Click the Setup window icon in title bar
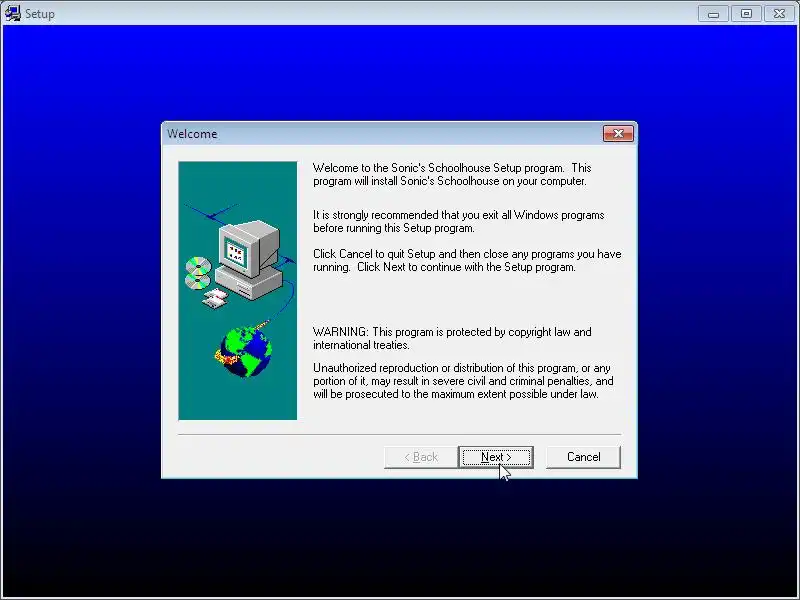Image resolution: width=800 pixels, height=600 pixels. click(x=13, y=13)
